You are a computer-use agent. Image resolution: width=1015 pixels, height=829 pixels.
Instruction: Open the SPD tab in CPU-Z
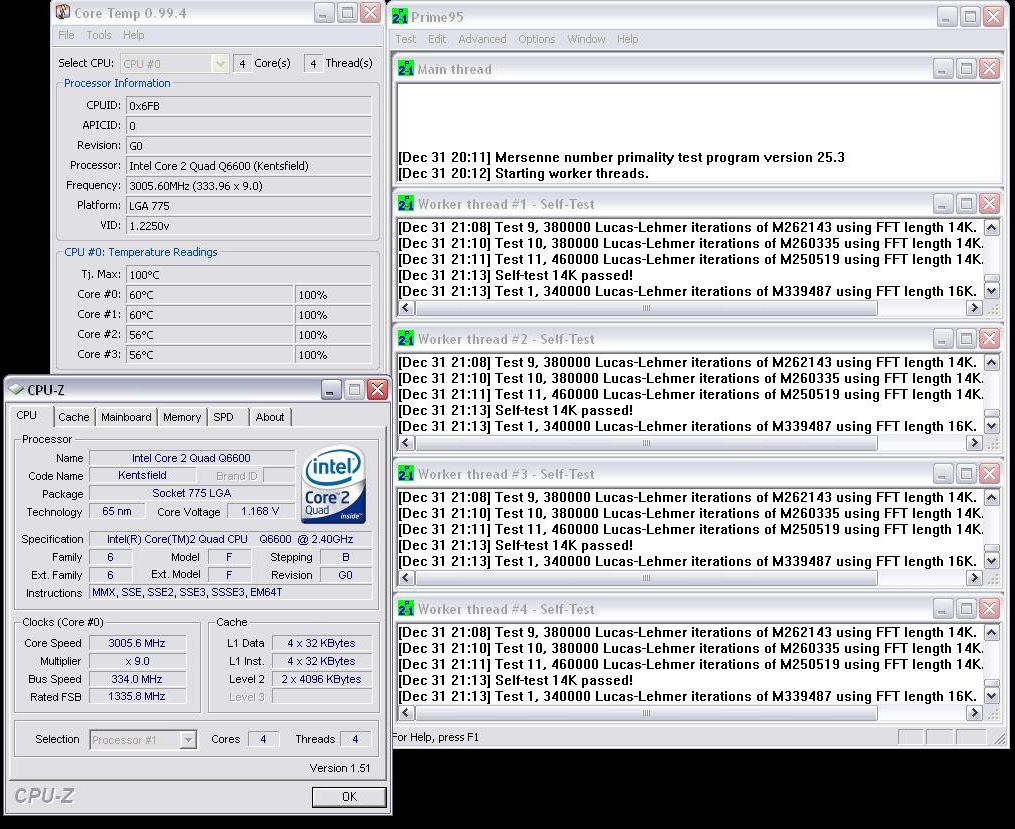pyautogui.click(x=223, y=417)
